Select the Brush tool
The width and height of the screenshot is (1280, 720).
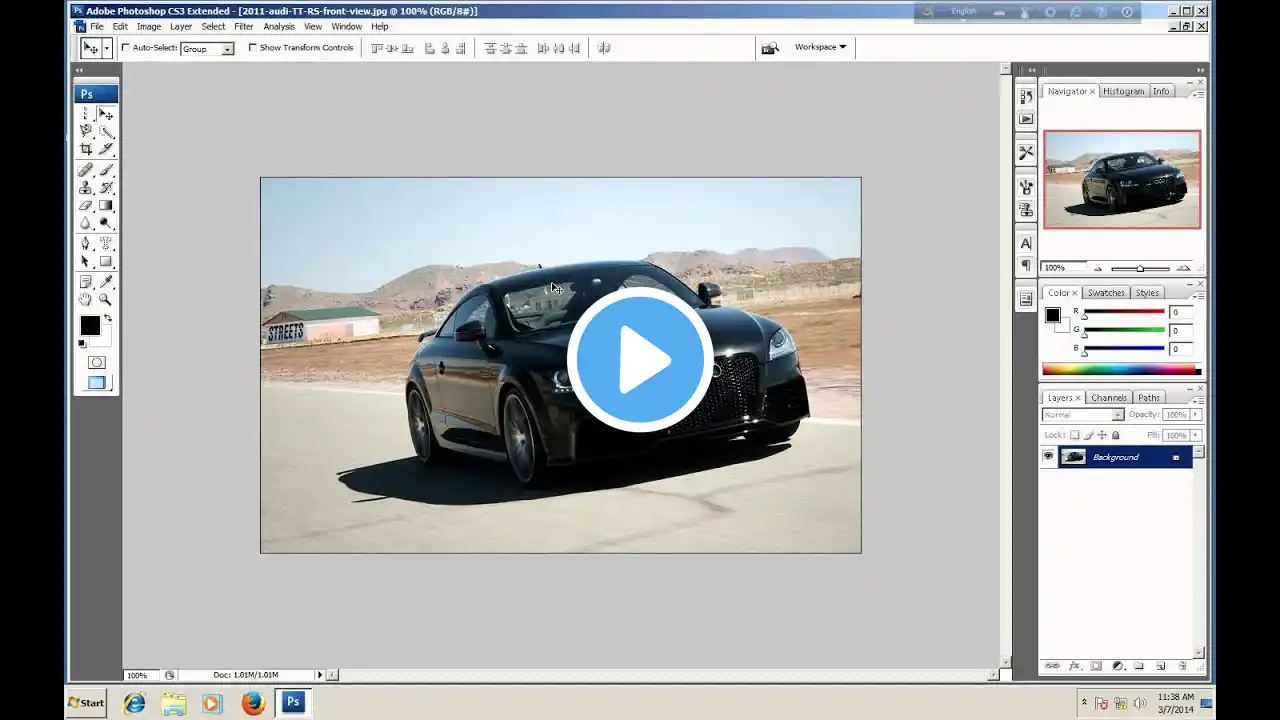pos(105,170)
